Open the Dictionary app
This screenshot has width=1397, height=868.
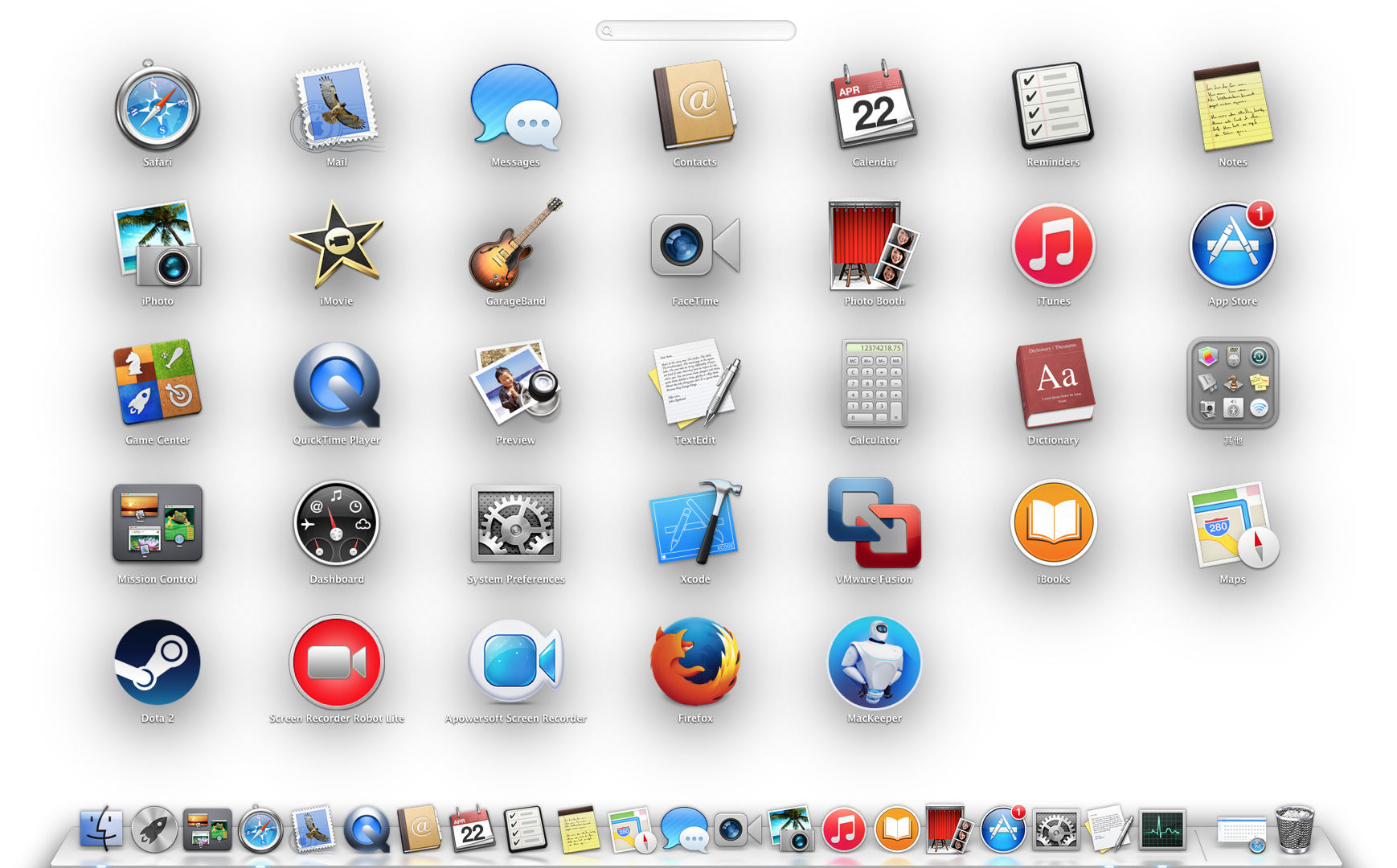pos(1053,383)
